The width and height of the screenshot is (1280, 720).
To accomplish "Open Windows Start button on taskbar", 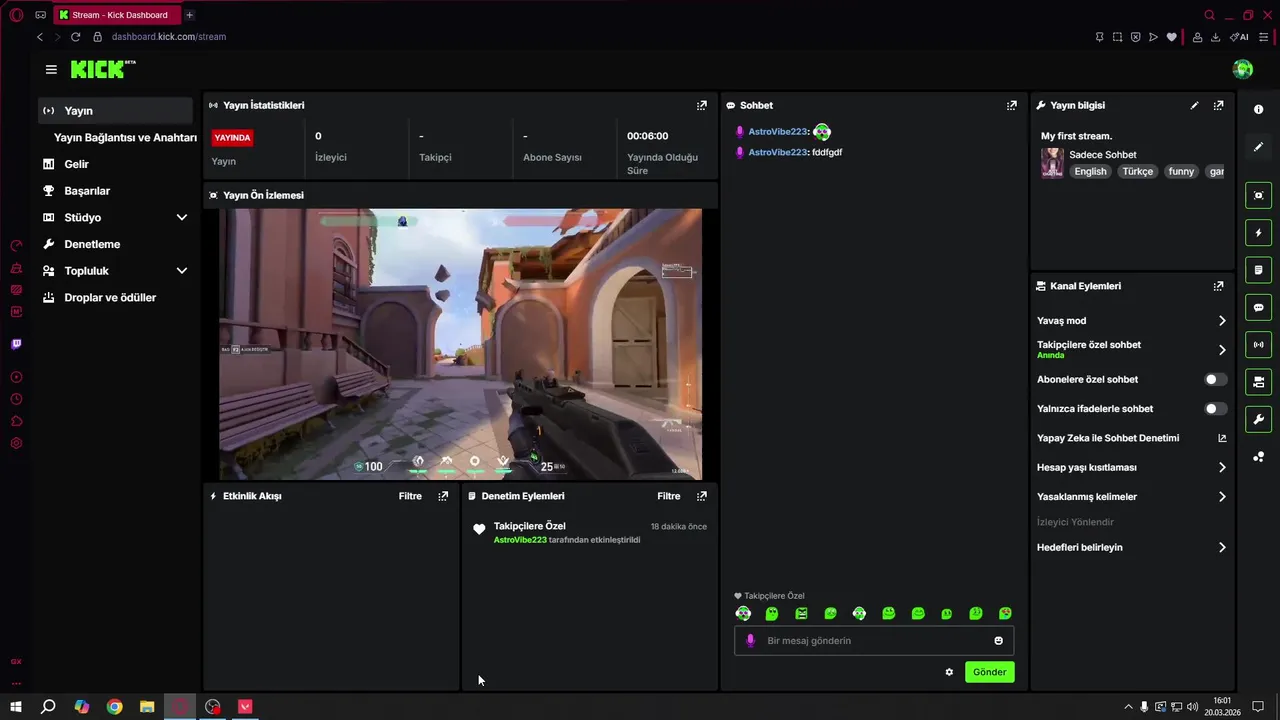I will click(16, 707).
